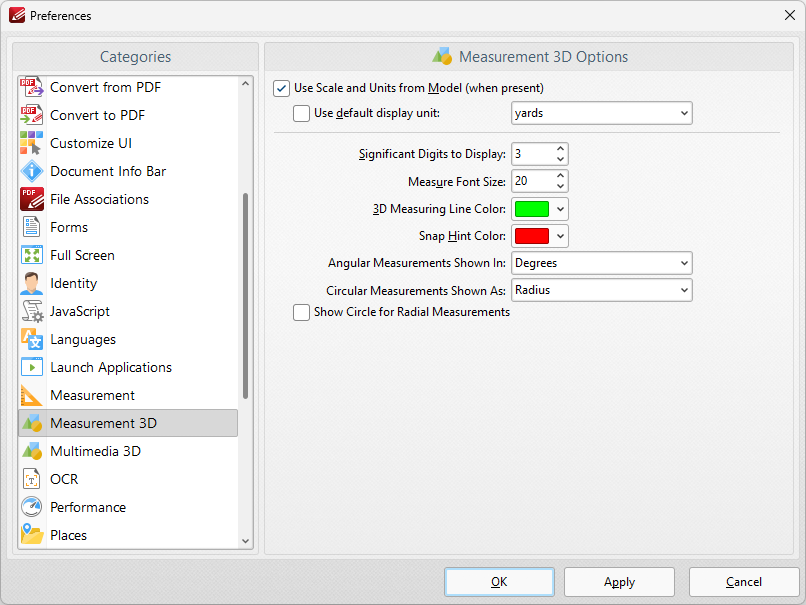Select the Customize UI category

128,143
